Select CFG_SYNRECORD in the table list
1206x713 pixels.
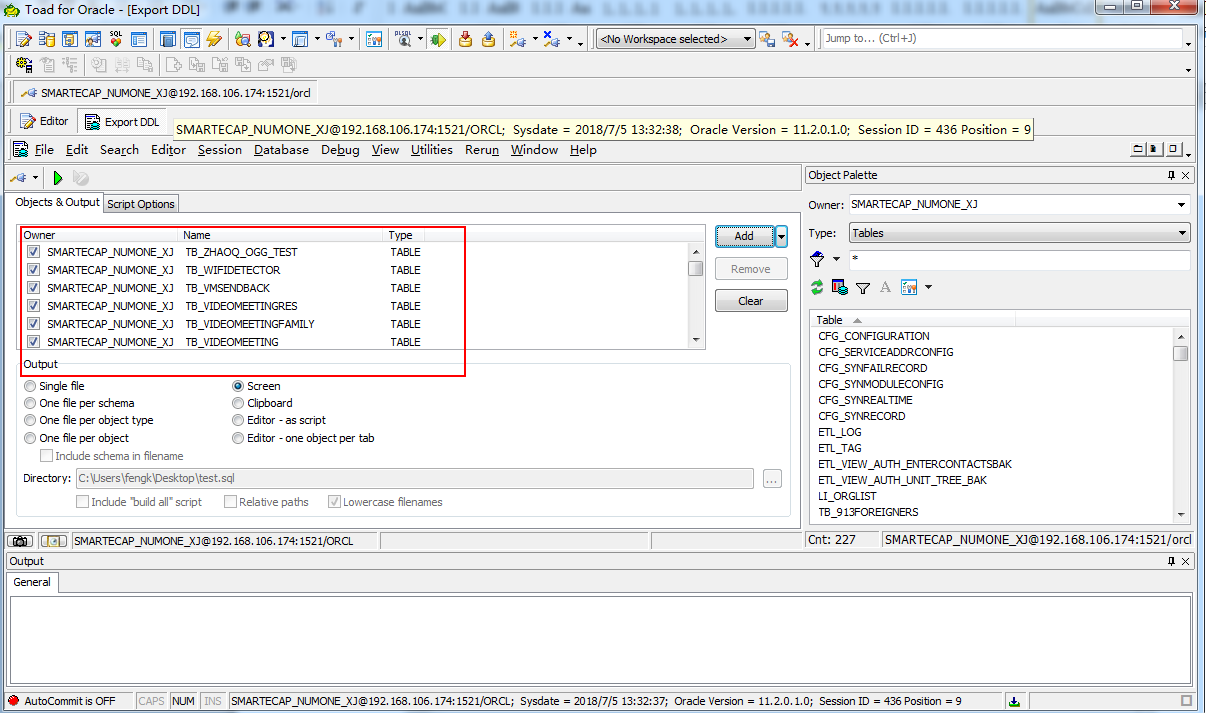[x=861, y=416]
